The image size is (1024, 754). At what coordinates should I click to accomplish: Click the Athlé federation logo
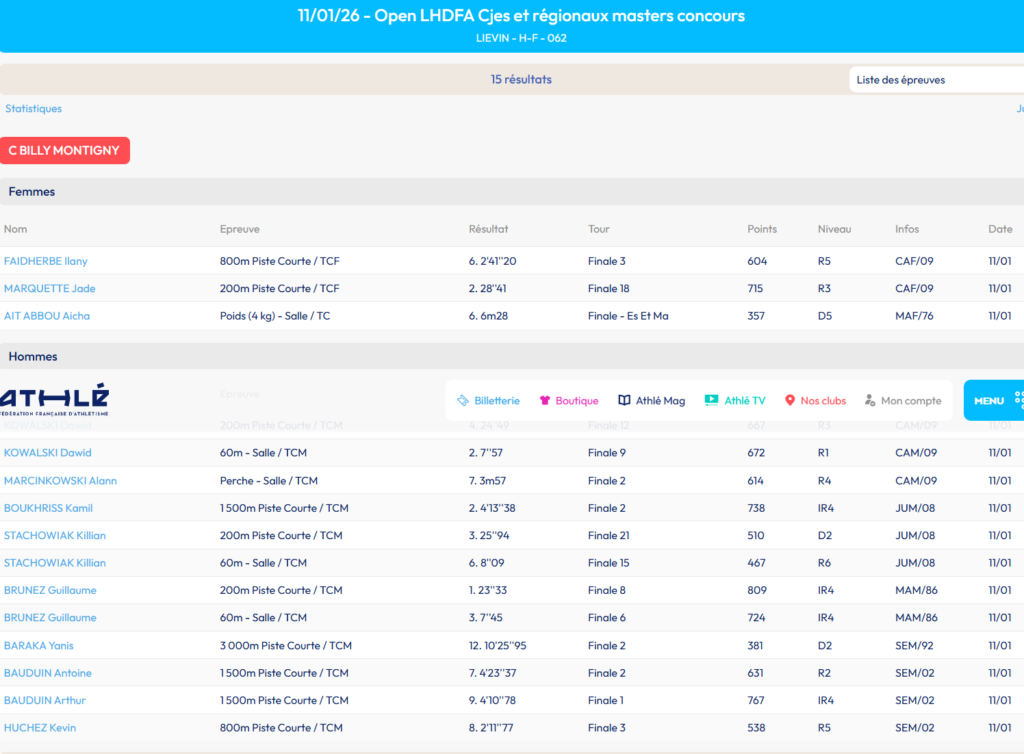coord(55,399)
